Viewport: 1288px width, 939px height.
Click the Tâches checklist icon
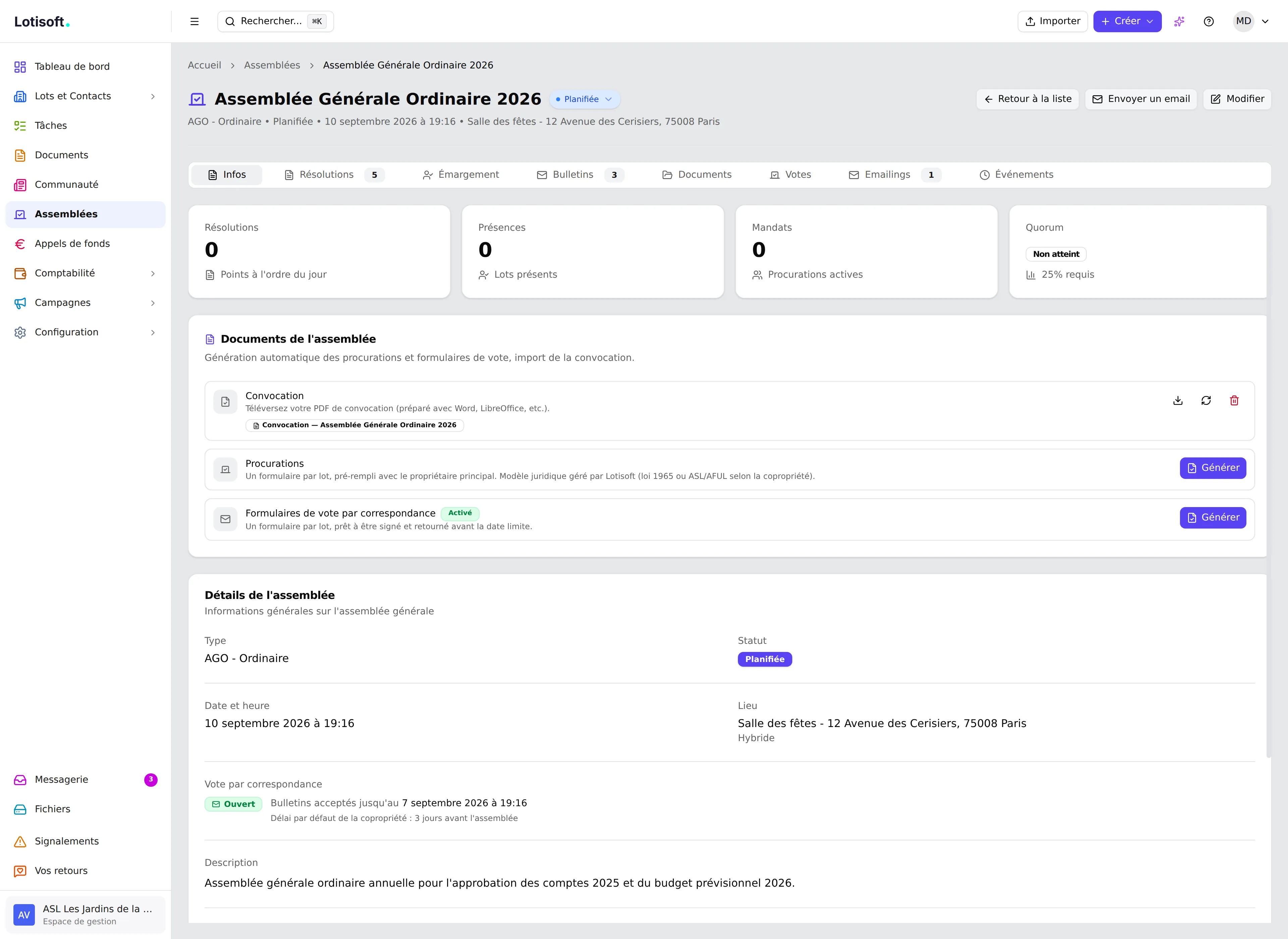click(x=20, y=126)
